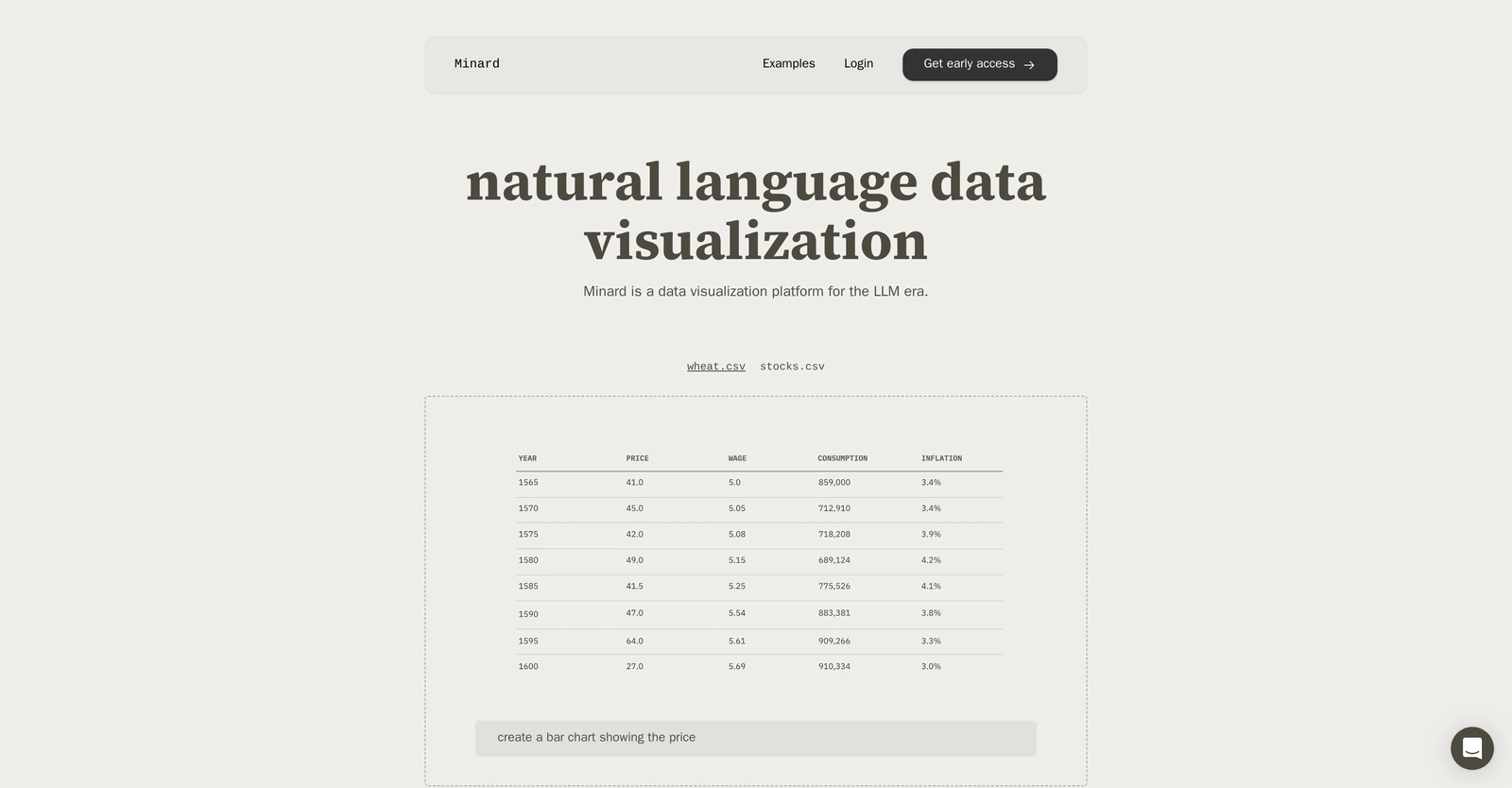Click the subtitle about the LLM era
The height and width of the screenshot is (788, 1512).
pos(756,291)
